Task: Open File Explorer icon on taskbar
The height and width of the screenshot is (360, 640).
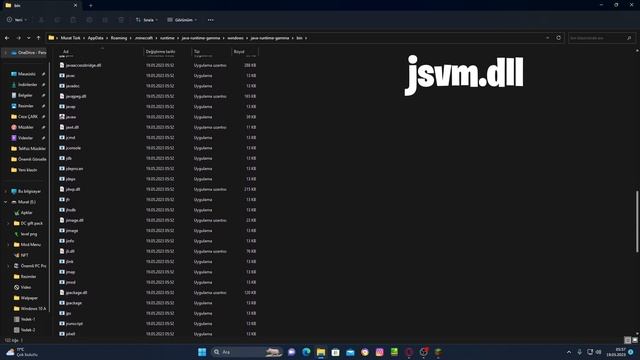Action: point(321,352)
